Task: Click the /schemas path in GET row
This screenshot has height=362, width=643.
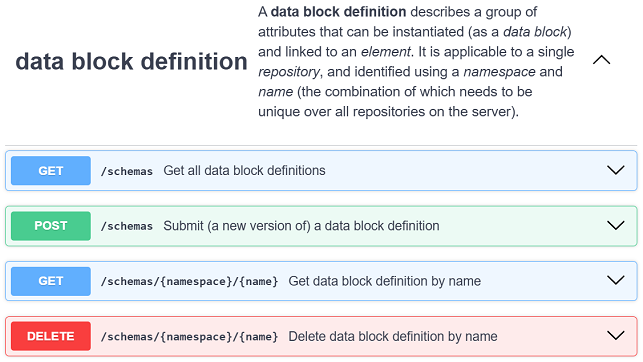Action: tap(127, 171)
